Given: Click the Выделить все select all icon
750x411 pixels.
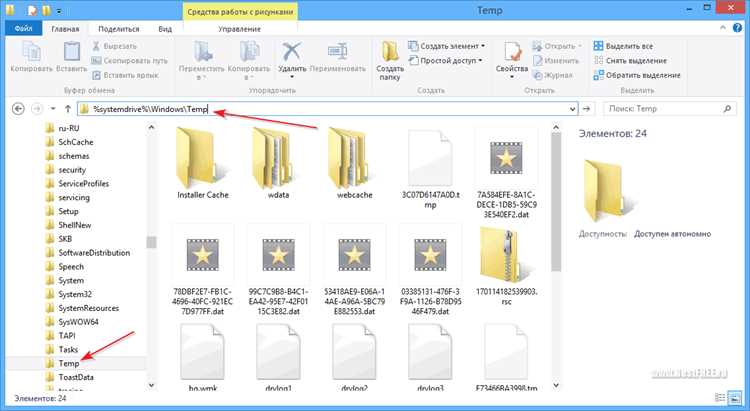Looking at the screenshot, I should pyautogui.click(x=598, y=46).
